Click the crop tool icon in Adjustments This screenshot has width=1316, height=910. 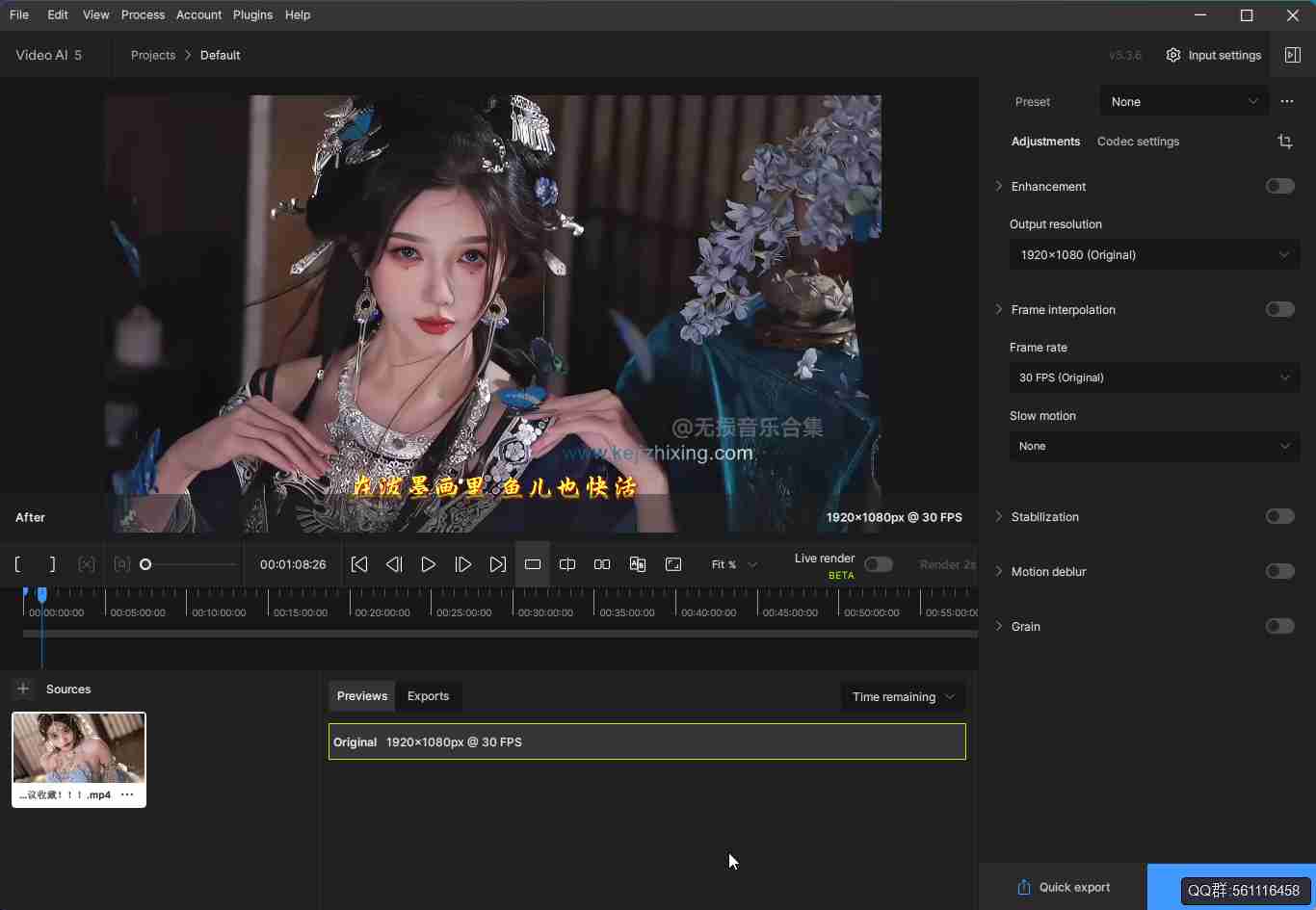1284,142
